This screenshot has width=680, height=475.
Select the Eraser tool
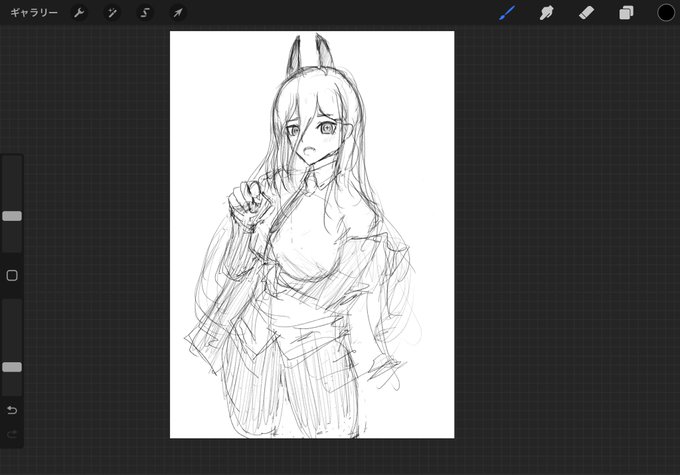pos(586,13)
